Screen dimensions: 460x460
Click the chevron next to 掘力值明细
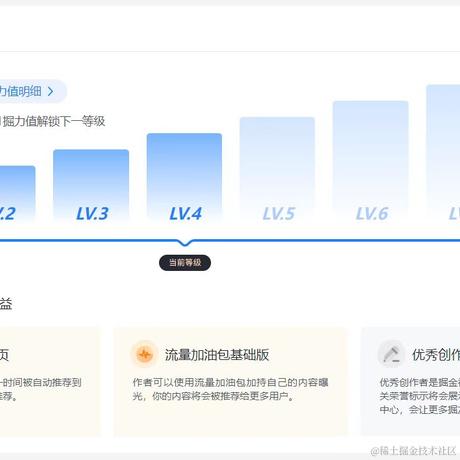[x=50, y=91]
